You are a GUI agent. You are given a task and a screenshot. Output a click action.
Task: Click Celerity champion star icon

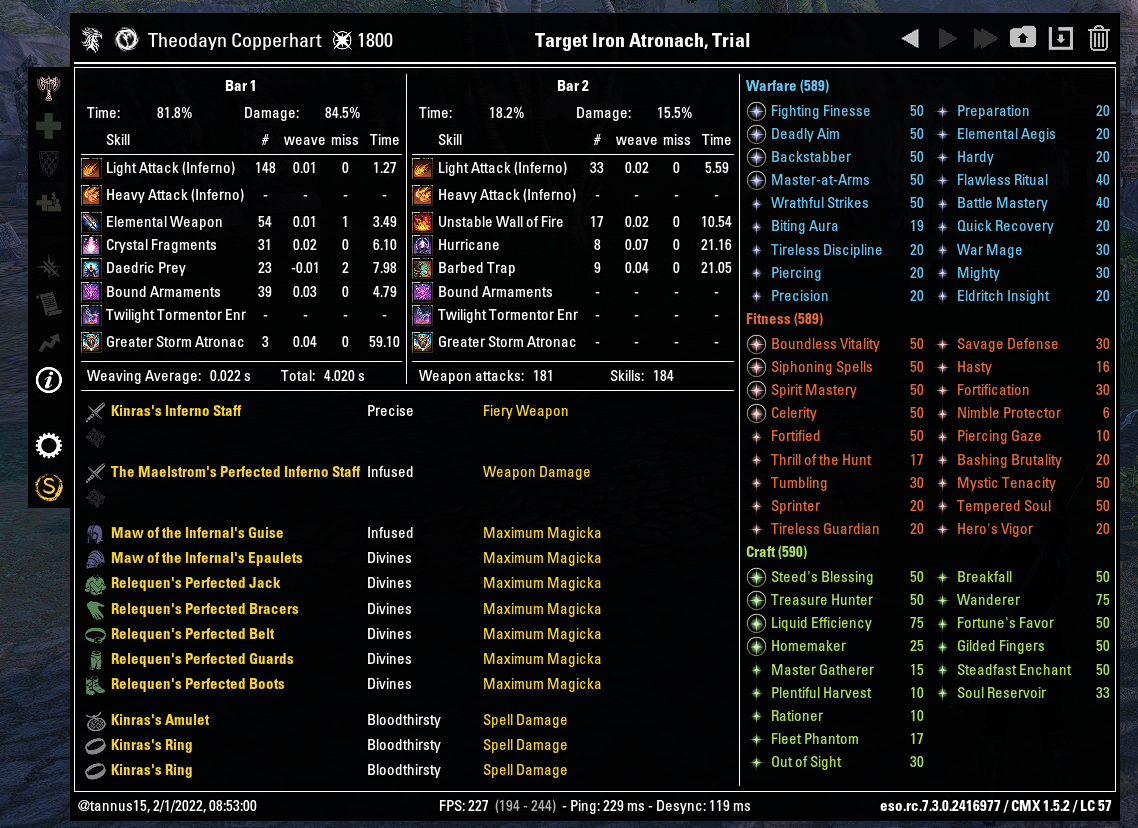coord(756,413)
